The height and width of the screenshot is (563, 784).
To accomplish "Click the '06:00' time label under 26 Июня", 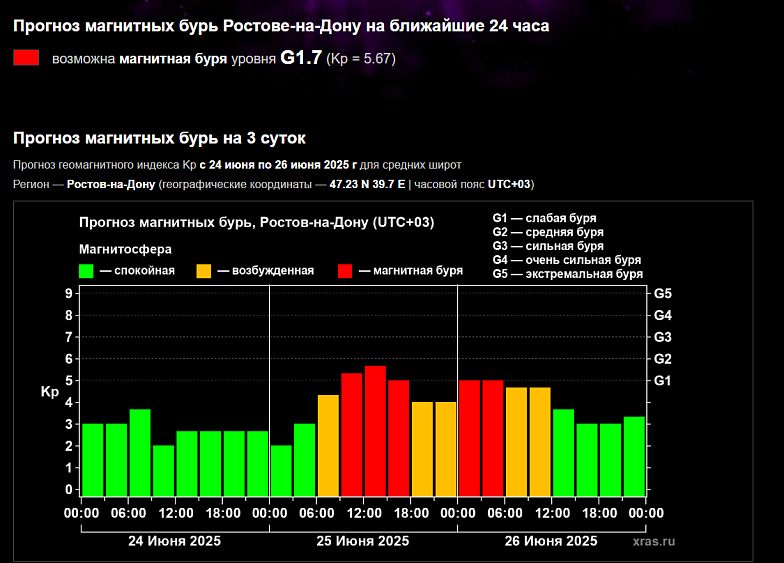I will (x=505, y=513).
